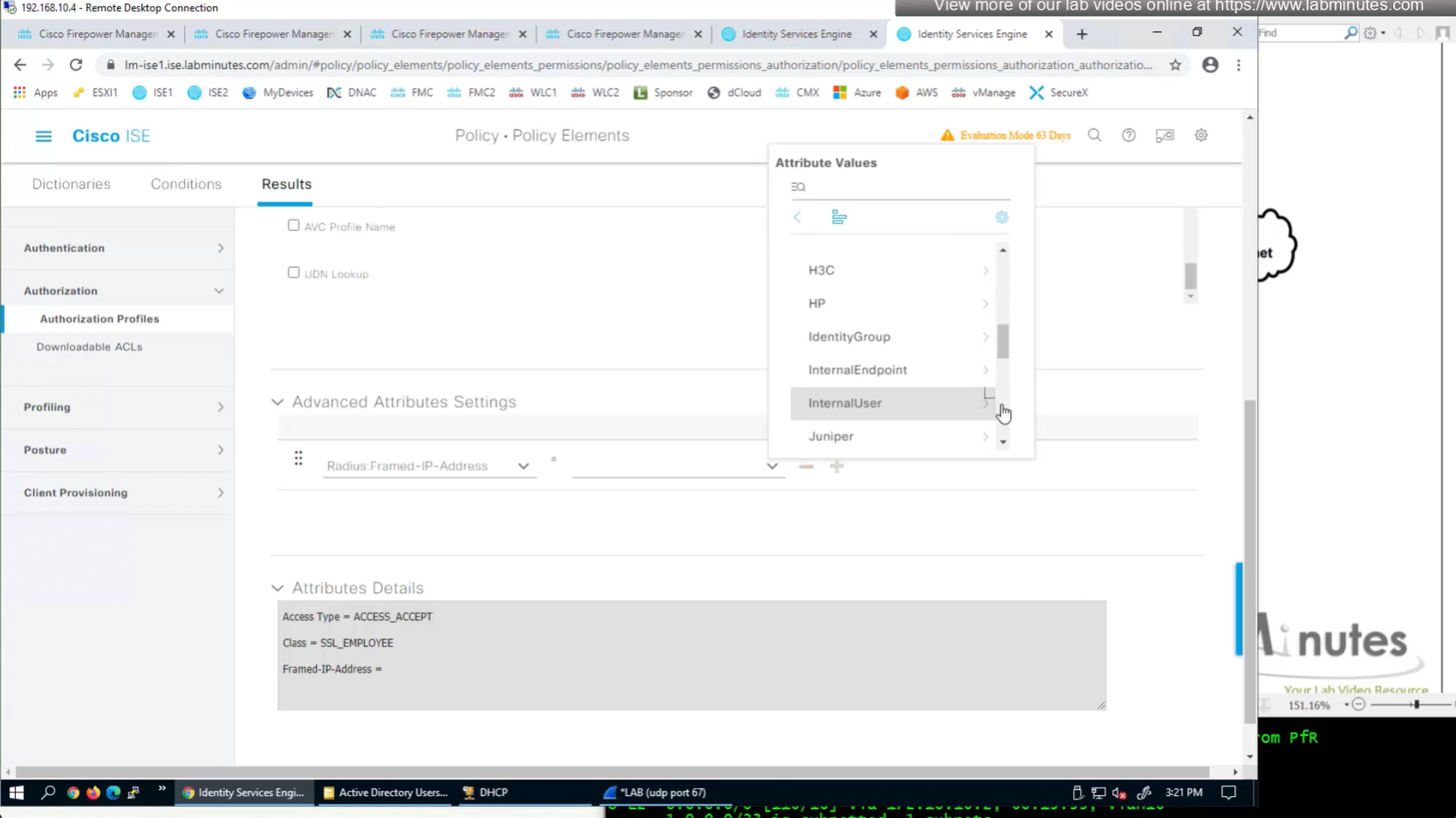
Task: Collapse the Advanced Attributes Settings section
Action: pyautogui.click(x=277, y=402)
